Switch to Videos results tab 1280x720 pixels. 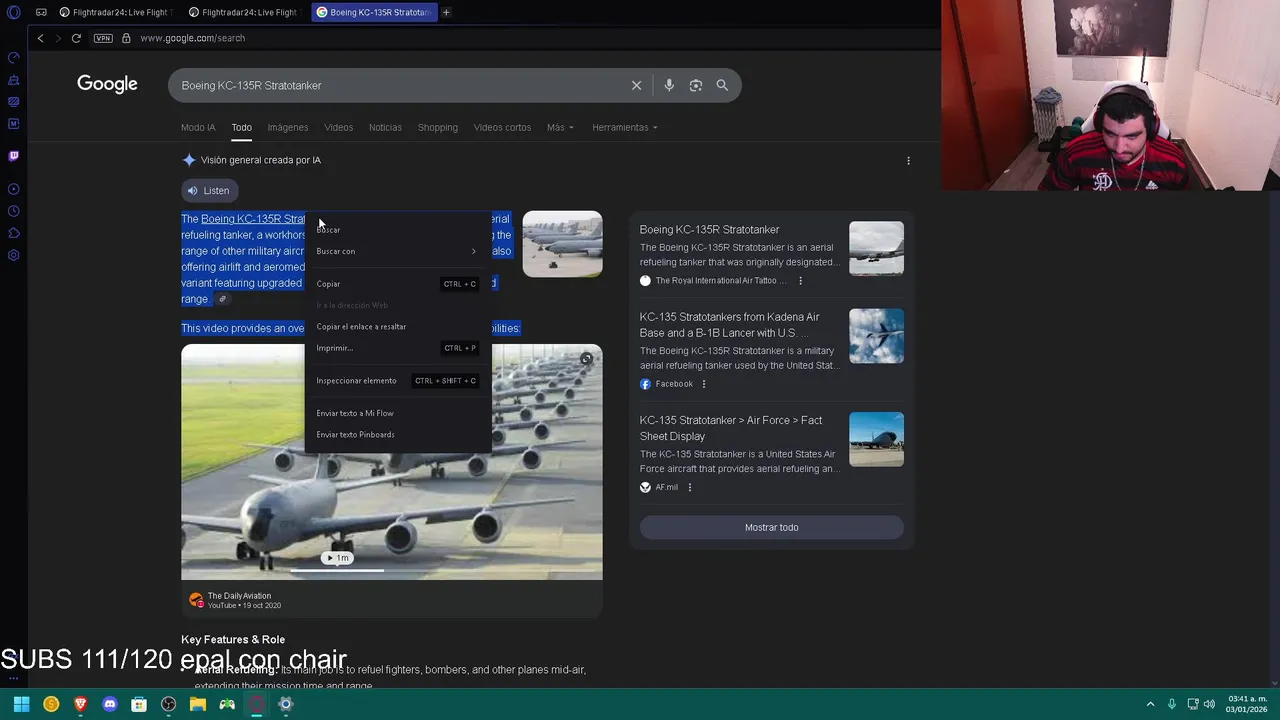pos(338,127)
